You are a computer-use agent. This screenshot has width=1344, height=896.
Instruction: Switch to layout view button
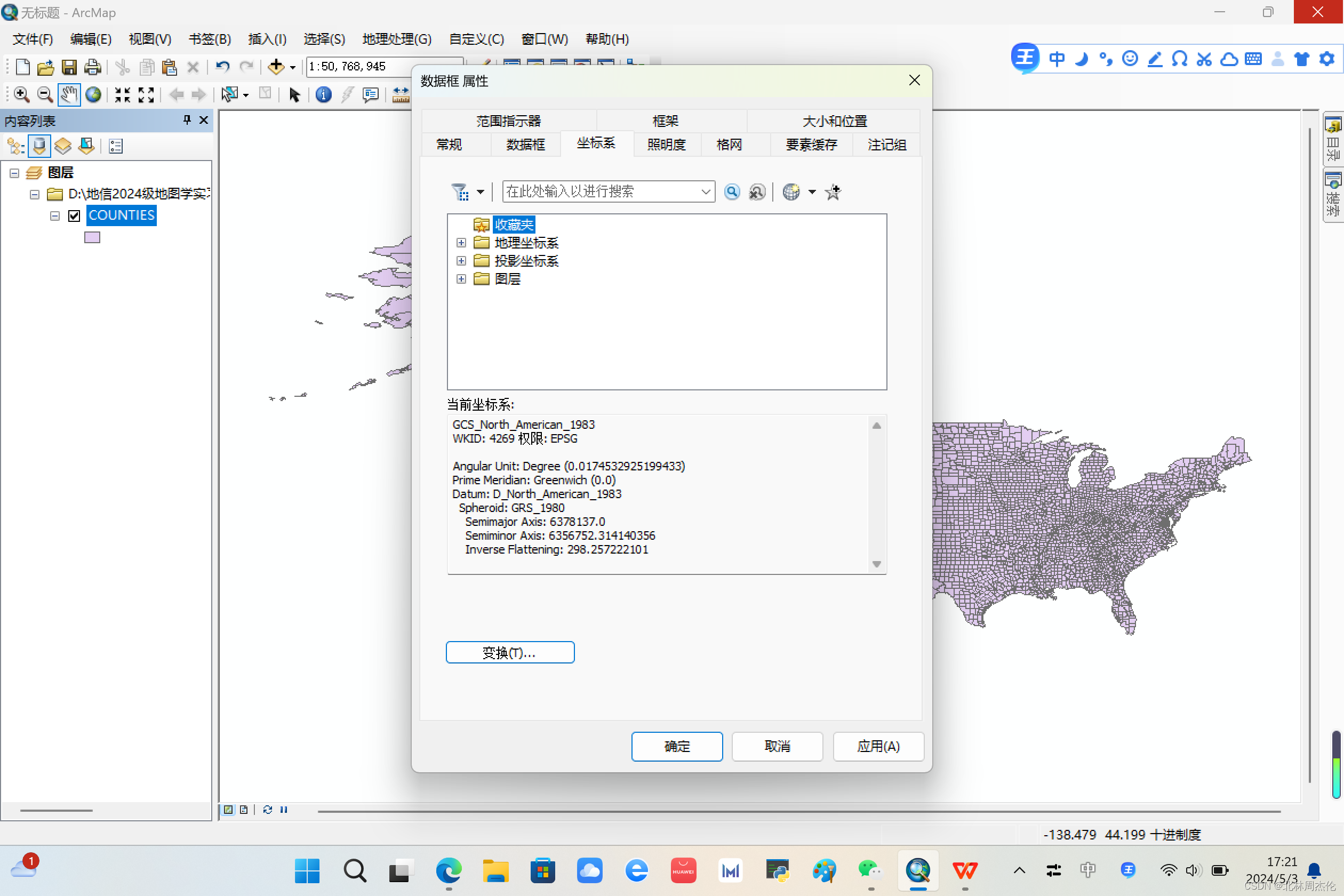[244, 809]
